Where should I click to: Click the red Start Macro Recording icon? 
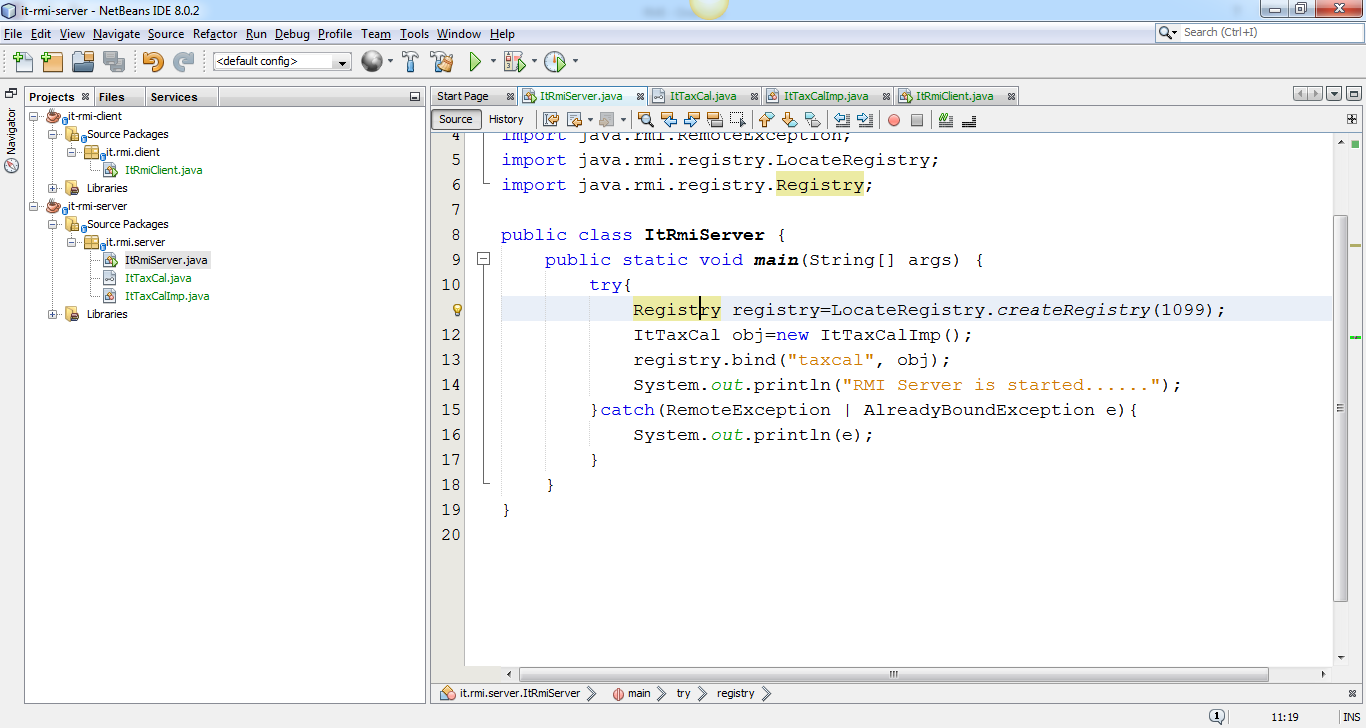[x=894, y=120]
